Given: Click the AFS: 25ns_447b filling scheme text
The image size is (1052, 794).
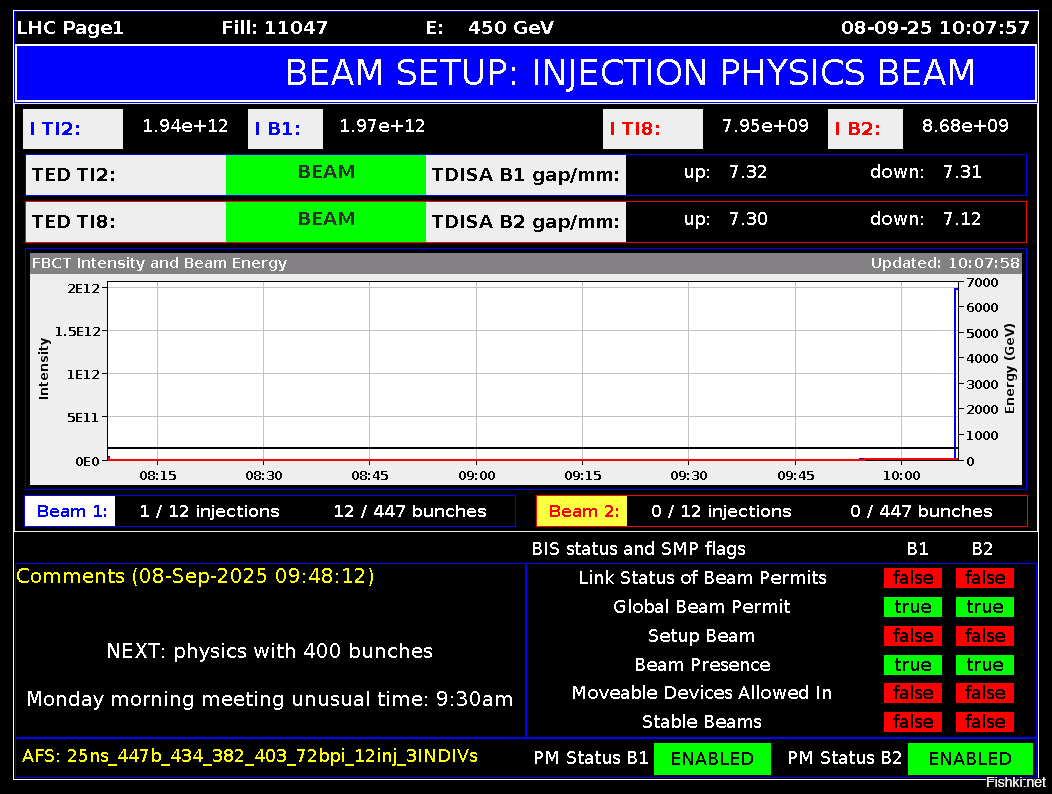Looking at the screenshot, I should pyautogui.click(x=250, y=756).
